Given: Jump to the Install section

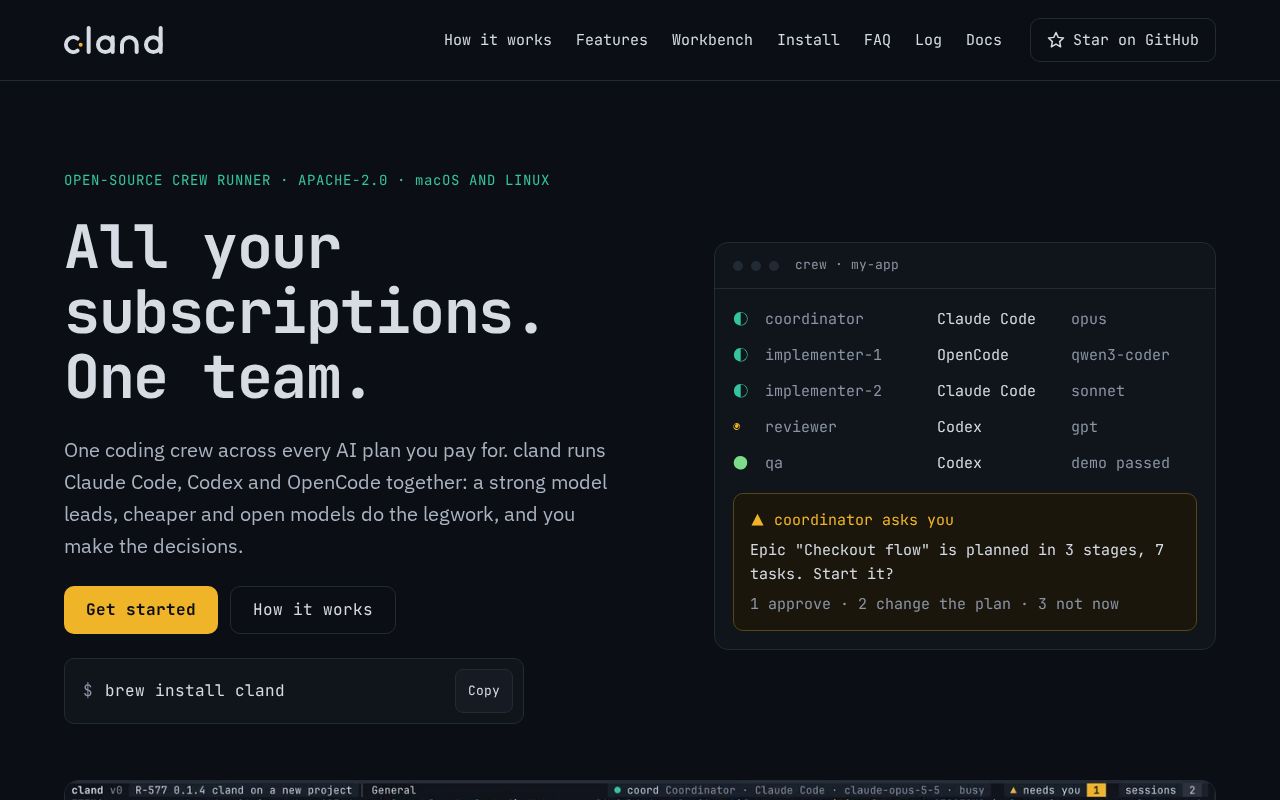Looking at the screenshot, I should (x=808, y=40).
